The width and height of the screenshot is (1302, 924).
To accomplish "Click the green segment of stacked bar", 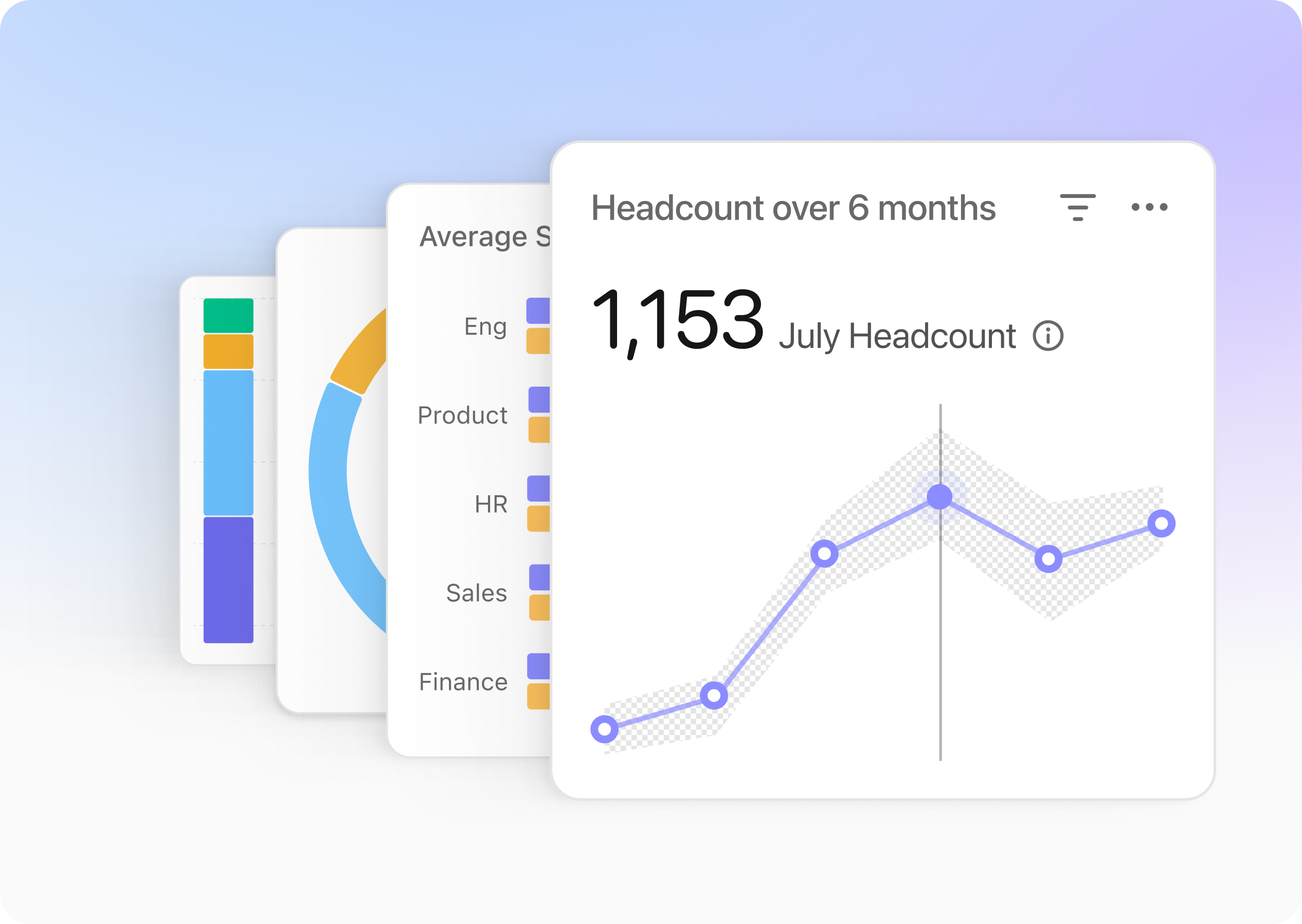I will tap(228, 315).
